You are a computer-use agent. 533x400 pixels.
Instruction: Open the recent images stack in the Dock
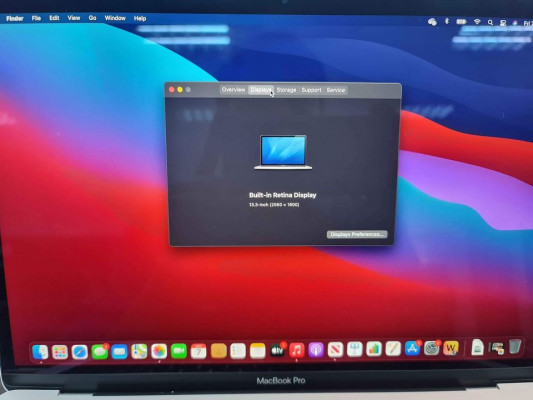click(496, 348)
